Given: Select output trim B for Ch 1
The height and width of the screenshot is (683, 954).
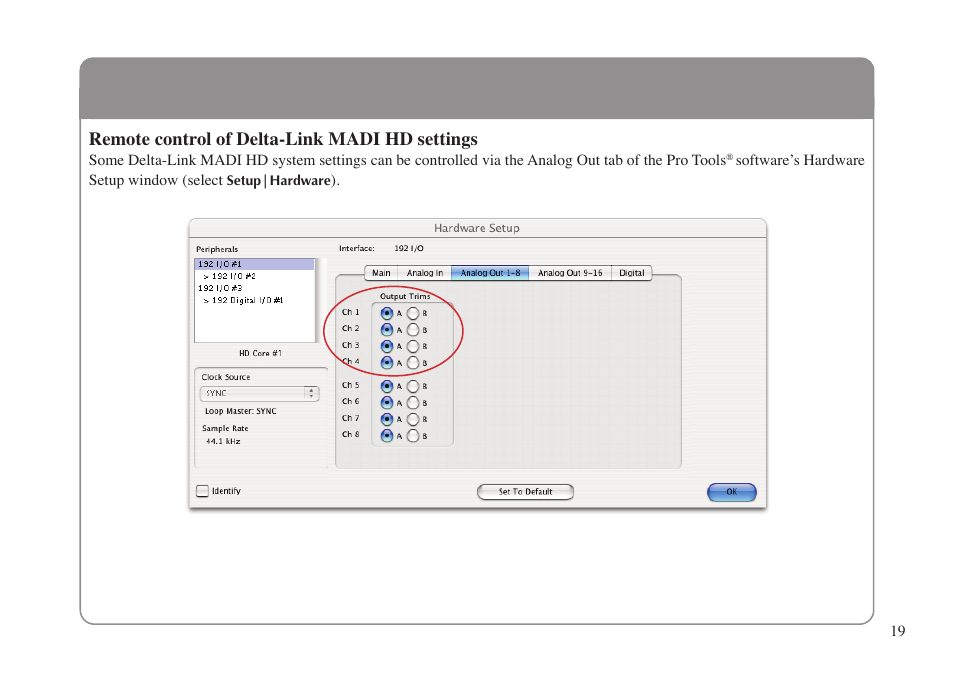Looking at the screenshot, I should coord(413,313).
